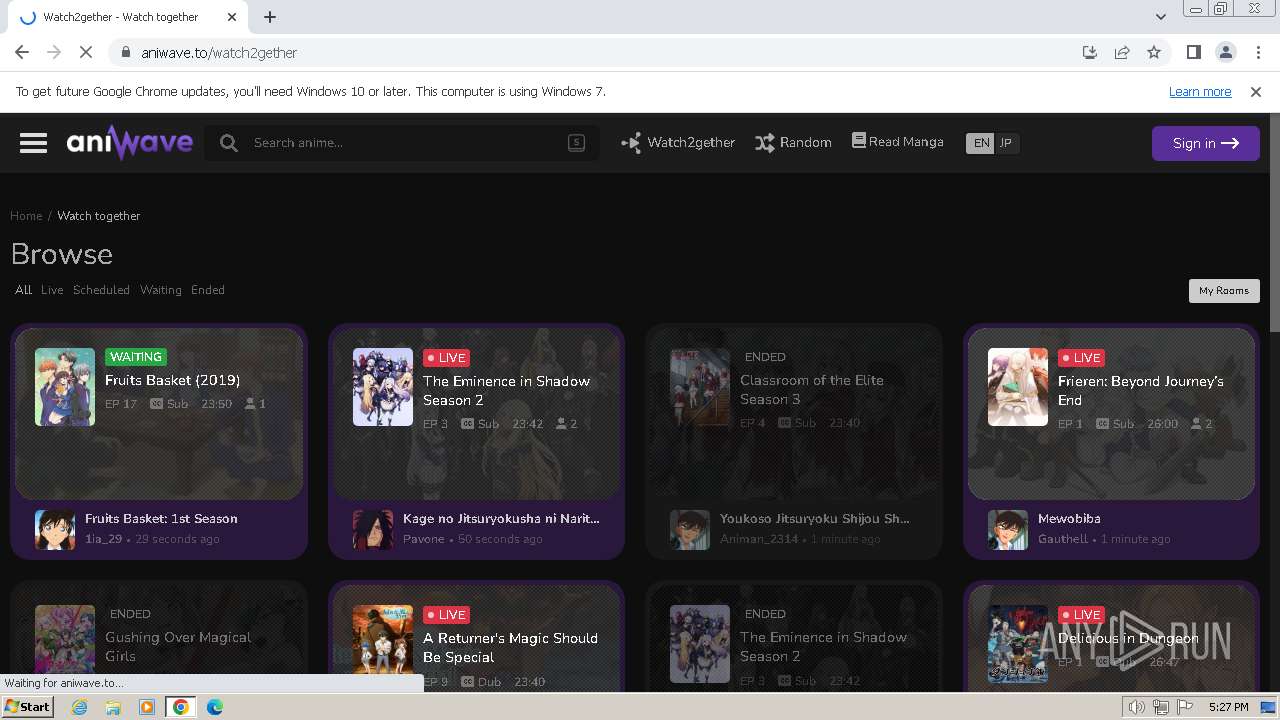Go to Home breadcrumb

(26, 216)
